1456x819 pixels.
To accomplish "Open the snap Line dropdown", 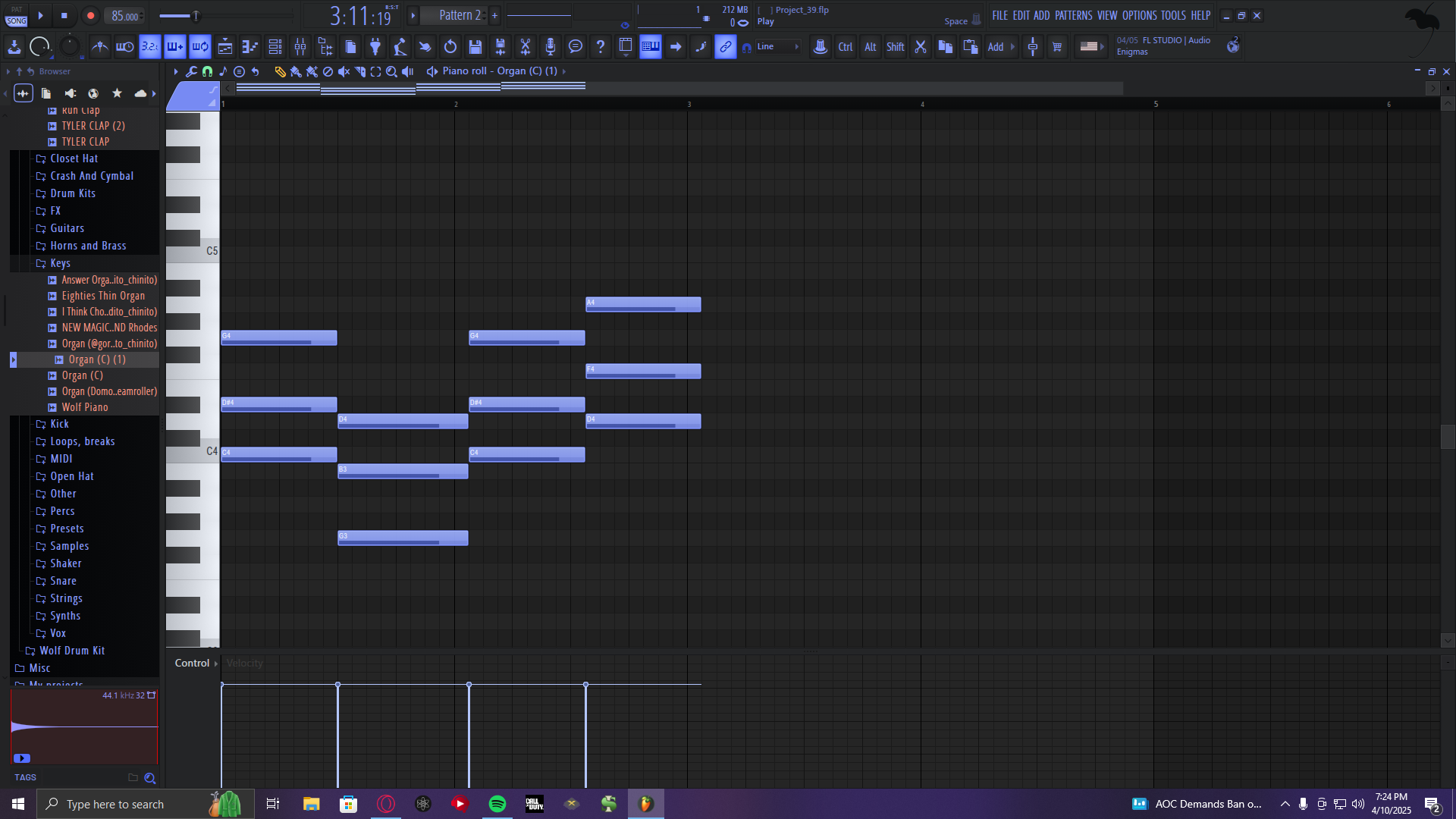I will (x=777, y=47).
